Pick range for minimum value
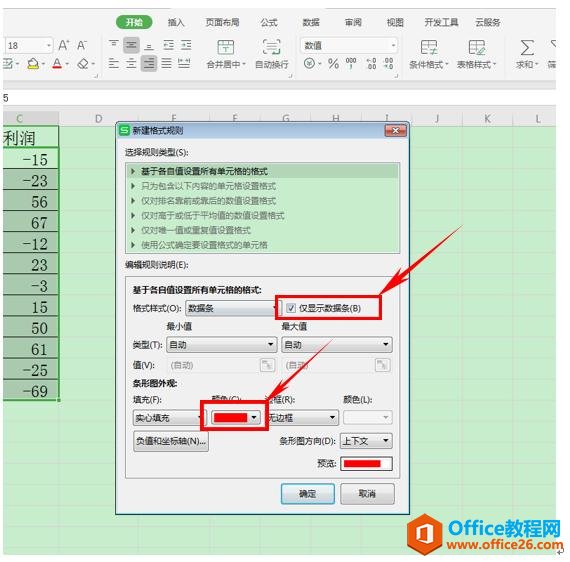This screenshot has width=570, height=562. (x=268, y=365)
